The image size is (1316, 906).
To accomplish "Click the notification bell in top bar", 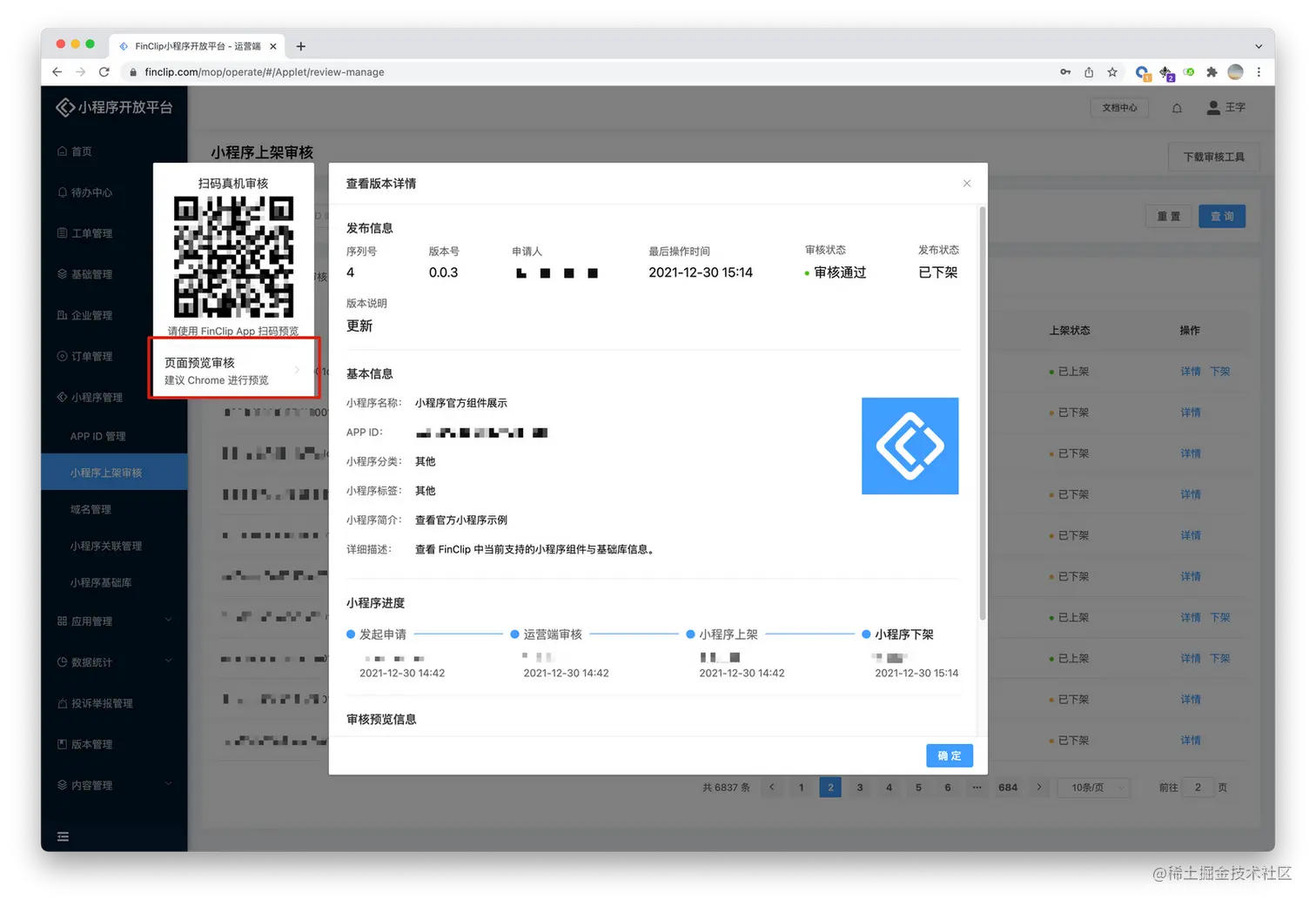I will click(1177, 107).
